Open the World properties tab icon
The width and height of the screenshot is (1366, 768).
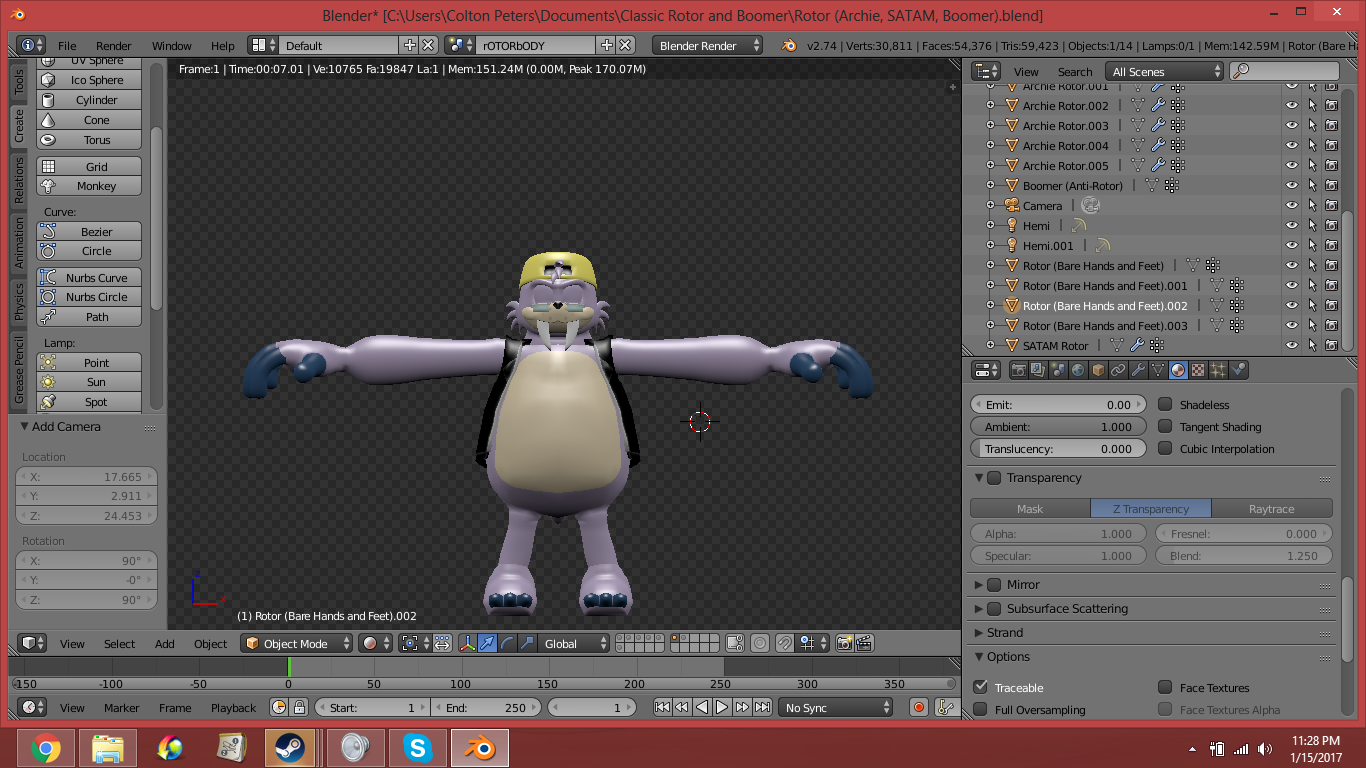pyautogui.click(x=1078, y=370)
